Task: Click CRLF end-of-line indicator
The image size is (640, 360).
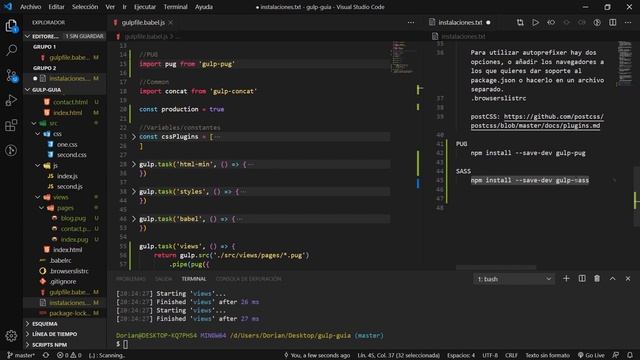Action: (511, 355)
